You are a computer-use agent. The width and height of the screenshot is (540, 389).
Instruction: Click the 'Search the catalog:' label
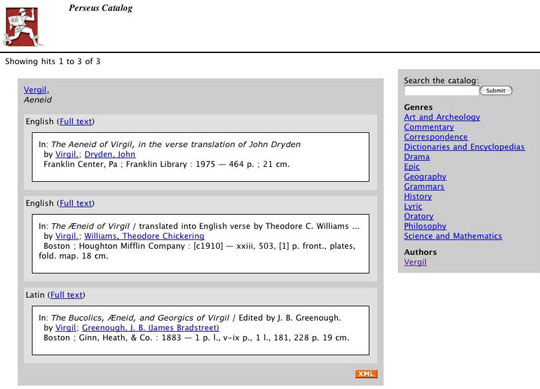(441, 81)
